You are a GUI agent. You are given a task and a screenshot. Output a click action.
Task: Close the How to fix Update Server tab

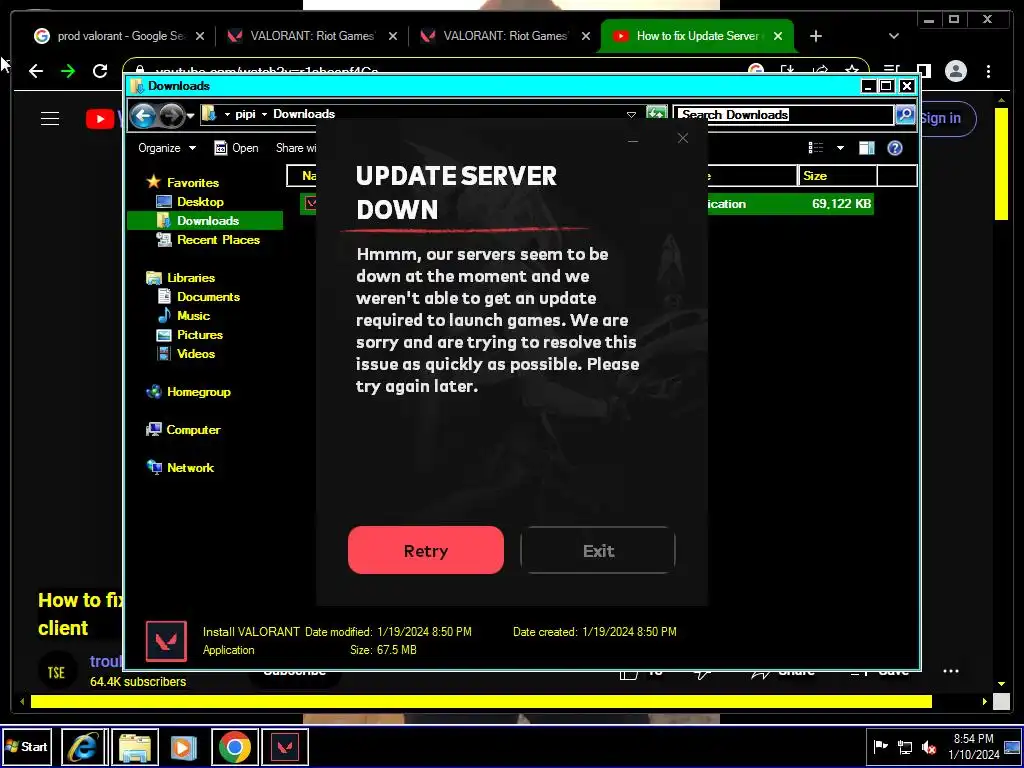point(777,36)
